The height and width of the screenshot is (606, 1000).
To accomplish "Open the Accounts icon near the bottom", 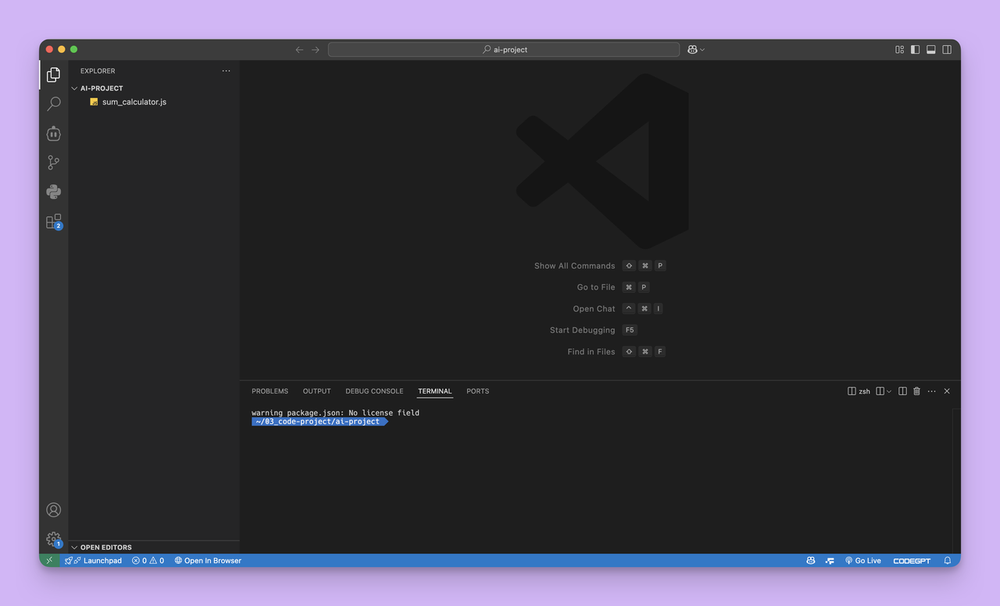I will pos(53,510).
